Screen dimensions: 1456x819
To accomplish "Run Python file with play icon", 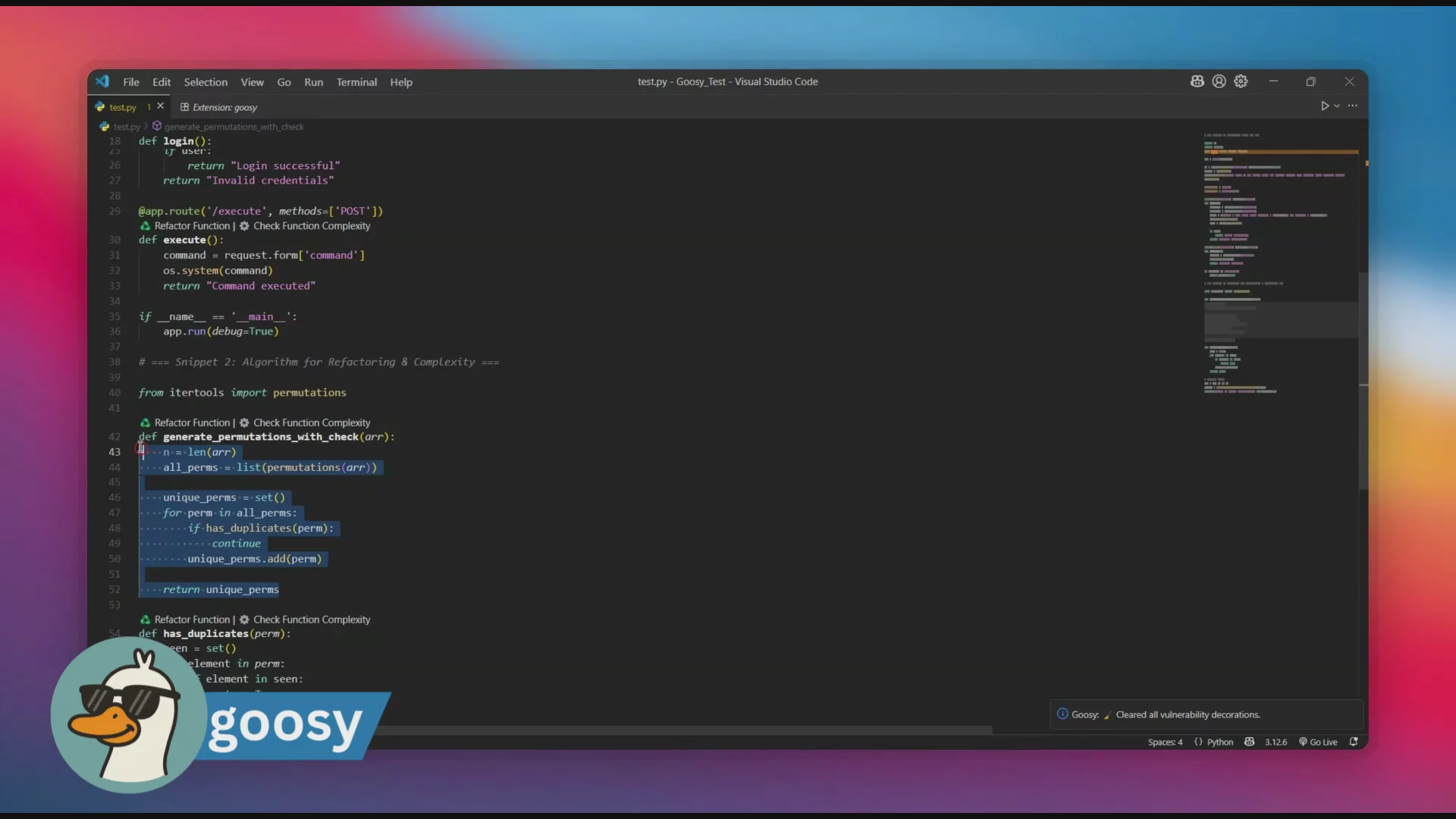I will 1324,106.
